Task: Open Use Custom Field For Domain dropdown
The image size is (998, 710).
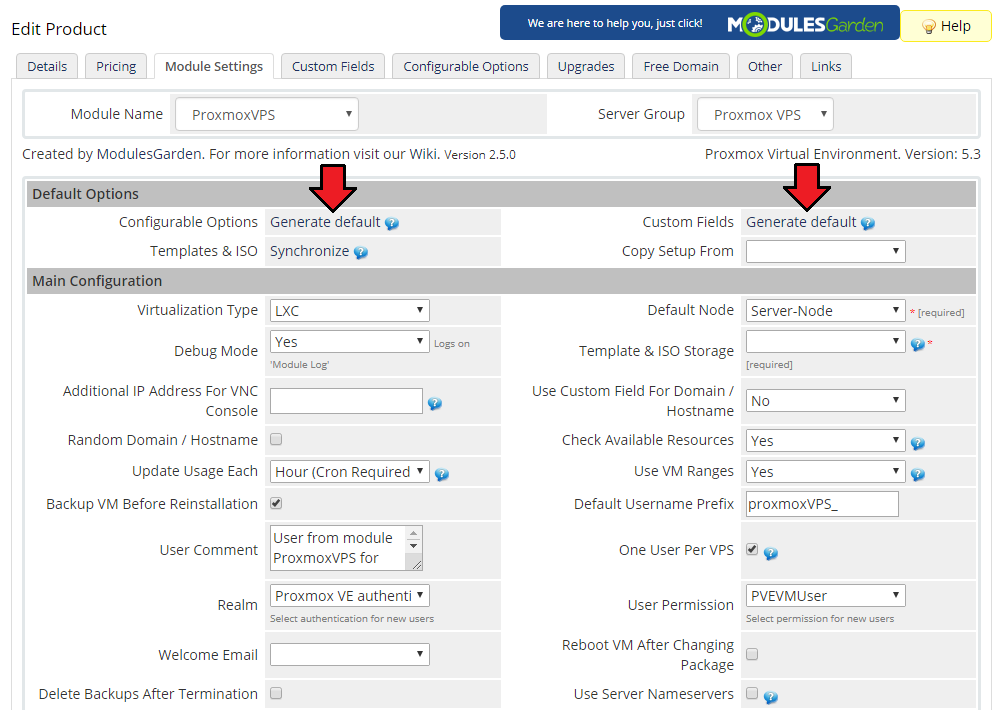Action: (826, 401)
